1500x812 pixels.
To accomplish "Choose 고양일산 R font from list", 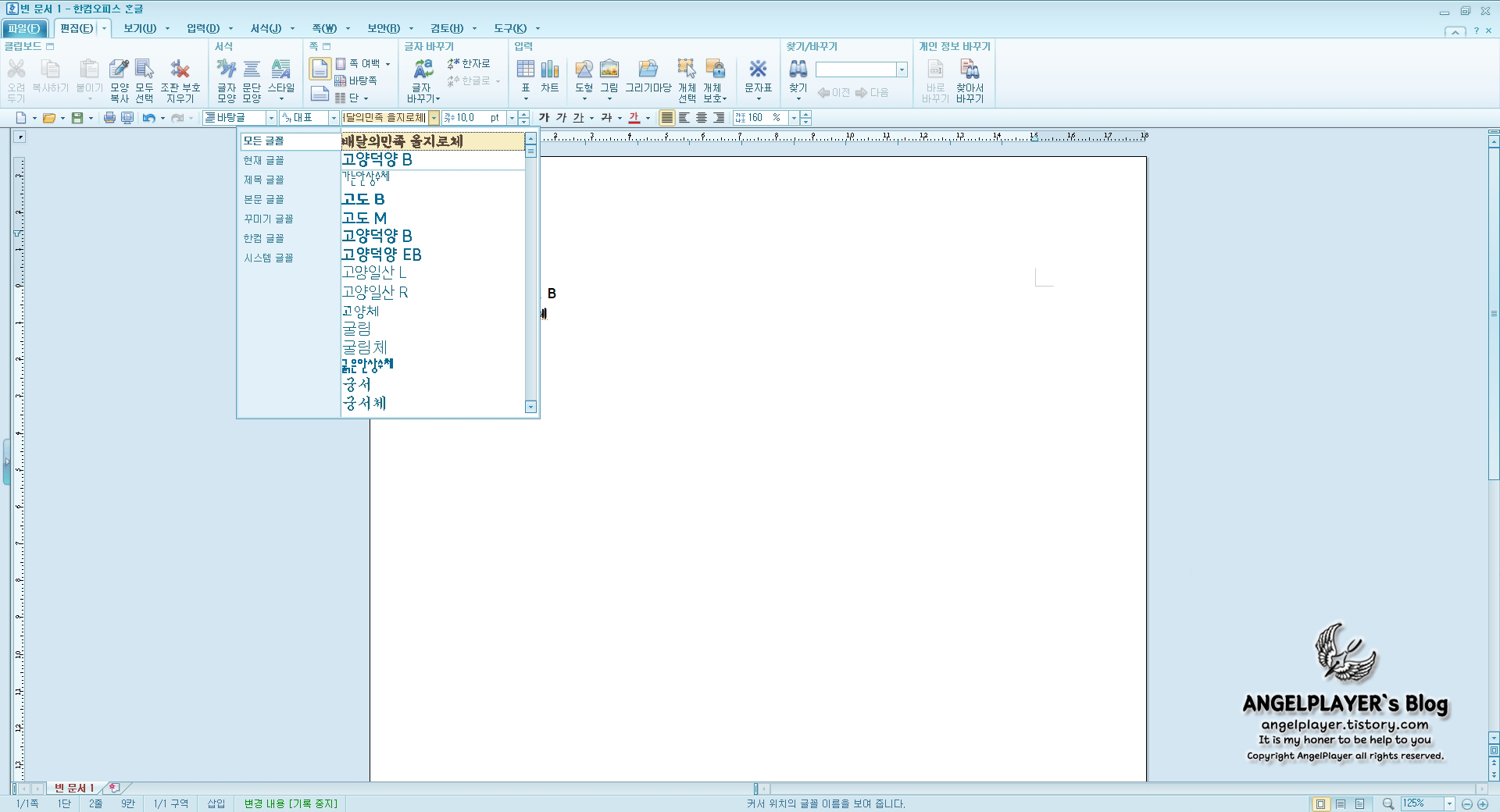I will (x=433, y=292).
